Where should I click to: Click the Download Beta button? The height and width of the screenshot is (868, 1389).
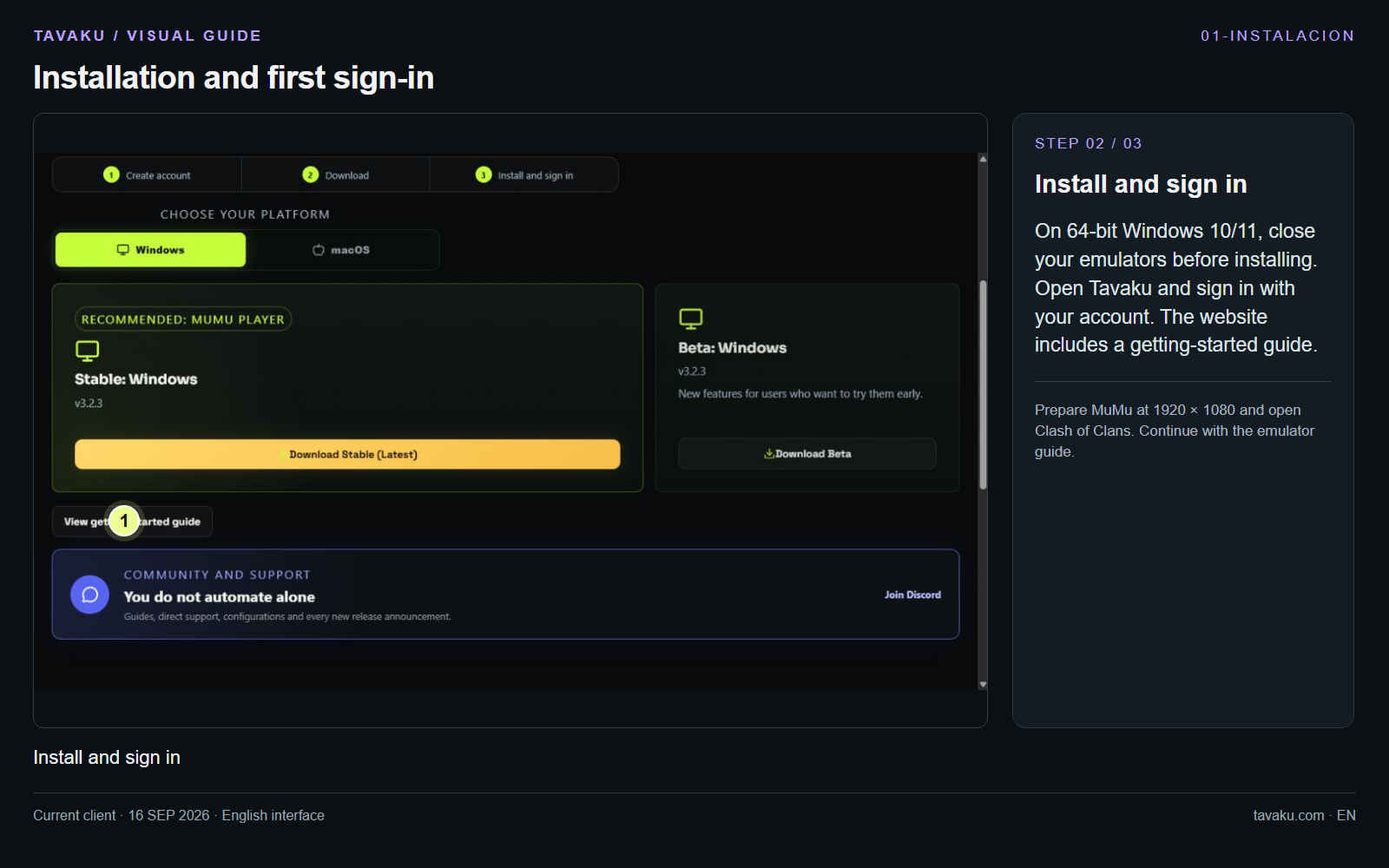tap(807, 454)
